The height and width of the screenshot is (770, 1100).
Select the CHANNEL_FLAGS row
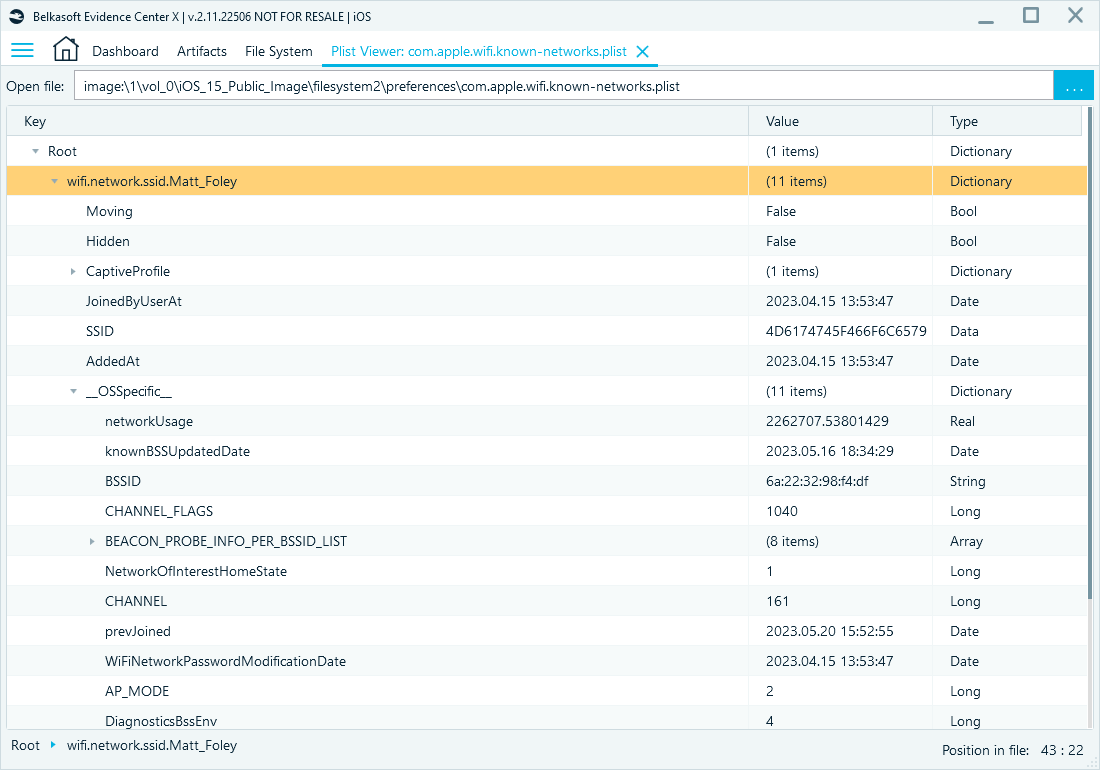(x=546, y=511)
